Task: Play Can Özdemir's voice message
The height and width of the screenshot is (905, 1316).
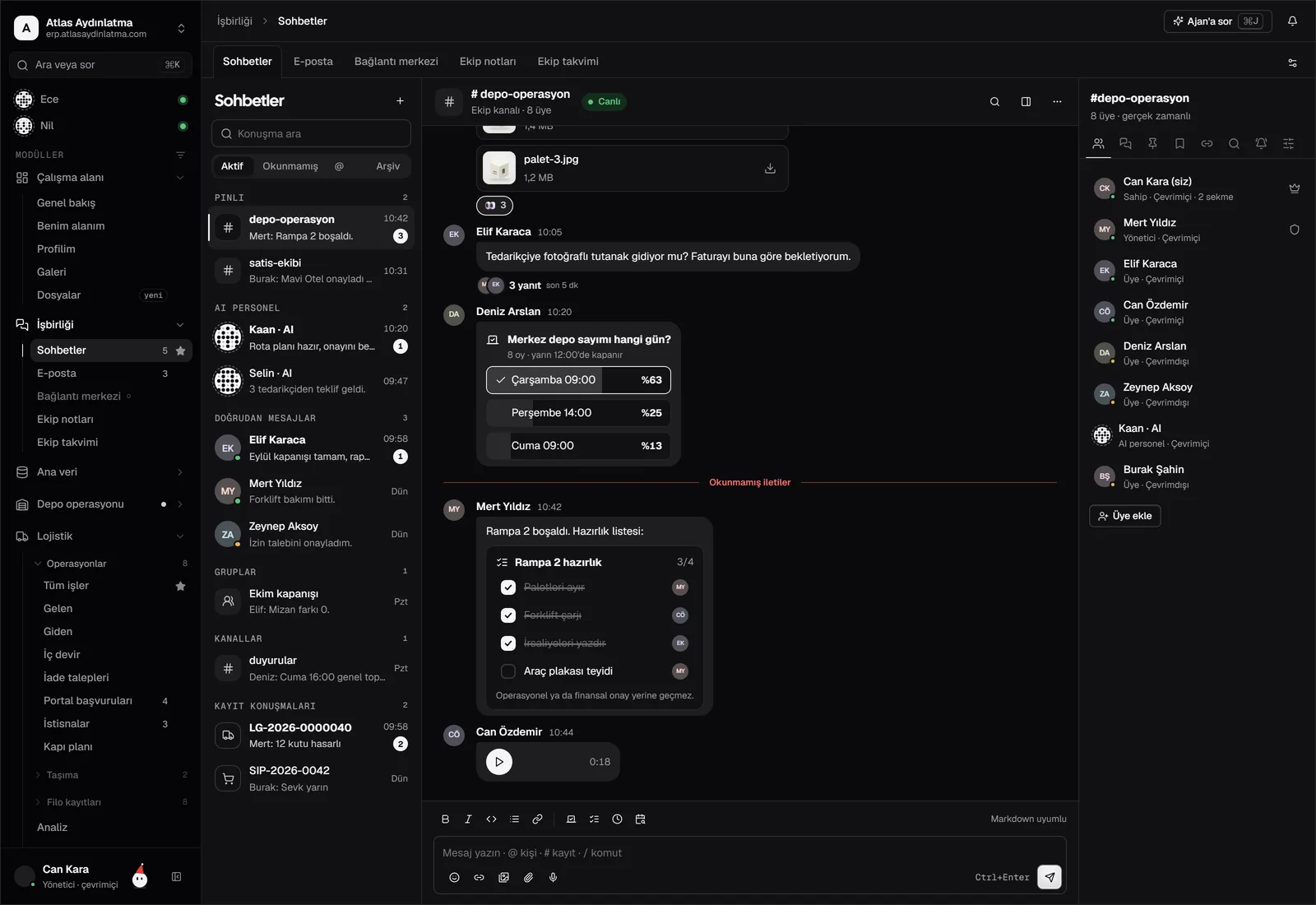Action: 498,762
